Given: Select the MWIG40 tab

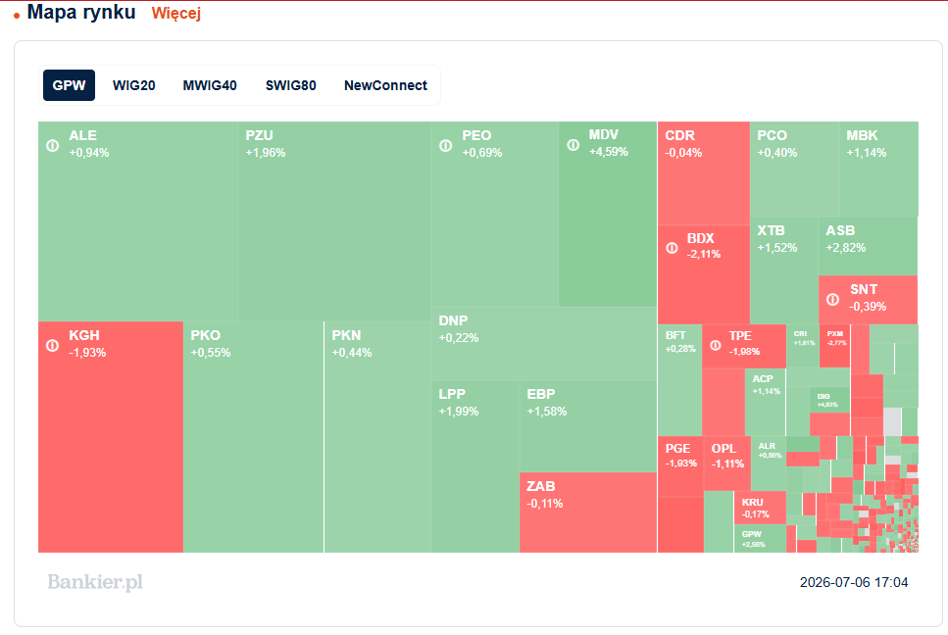Looking at the screenshot, I should coord(210,85).
